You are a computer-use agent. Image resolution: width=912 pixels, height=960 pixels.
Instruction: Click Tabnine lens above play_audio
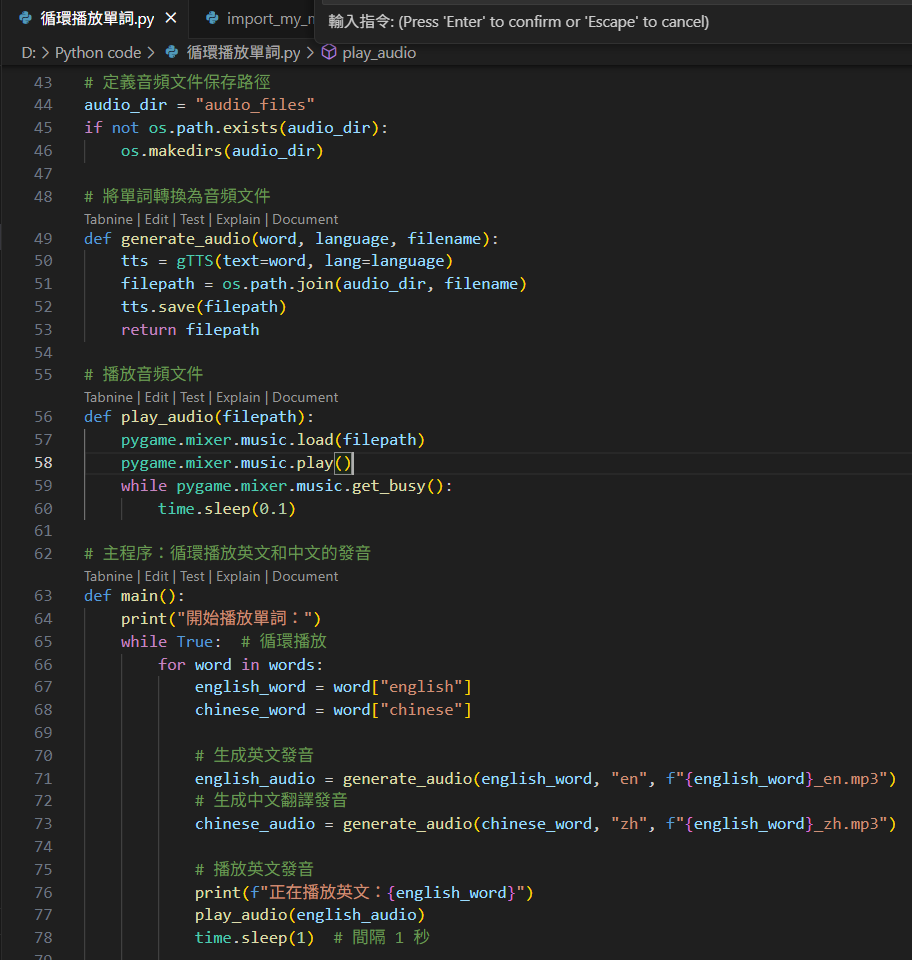coord(108,397)
